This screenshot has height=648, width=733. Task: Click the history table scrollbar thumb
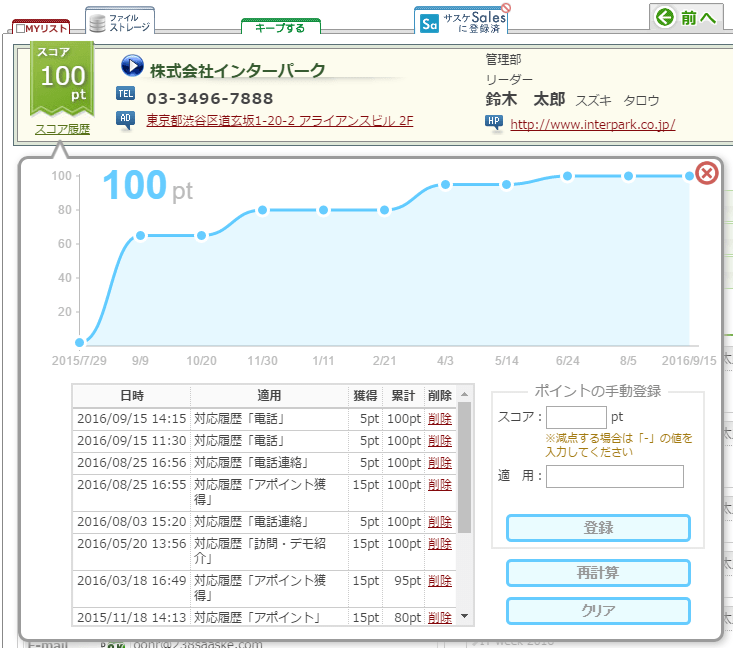(464, 468)
